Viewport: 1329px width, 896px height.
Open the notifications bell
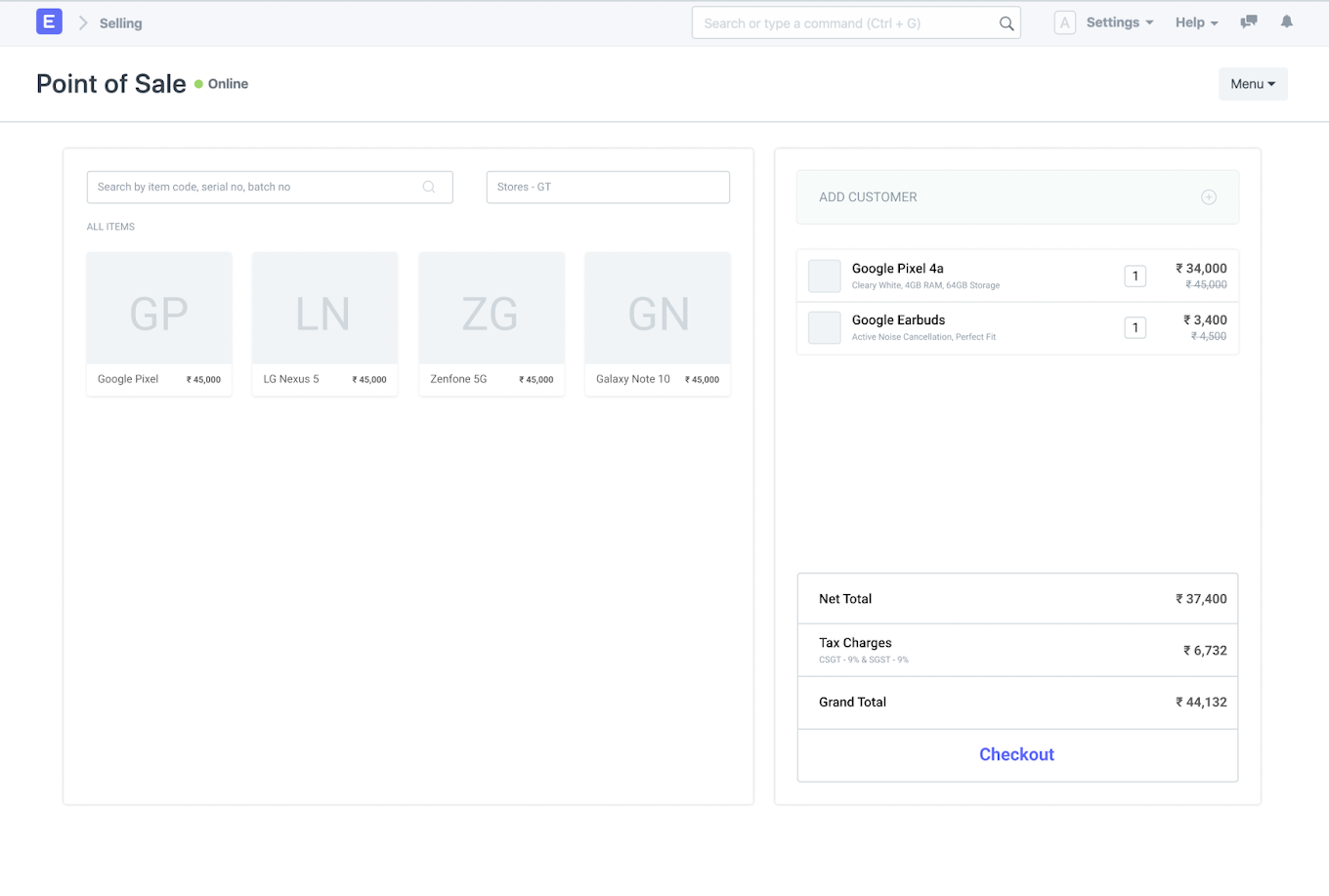[1287, 21]
